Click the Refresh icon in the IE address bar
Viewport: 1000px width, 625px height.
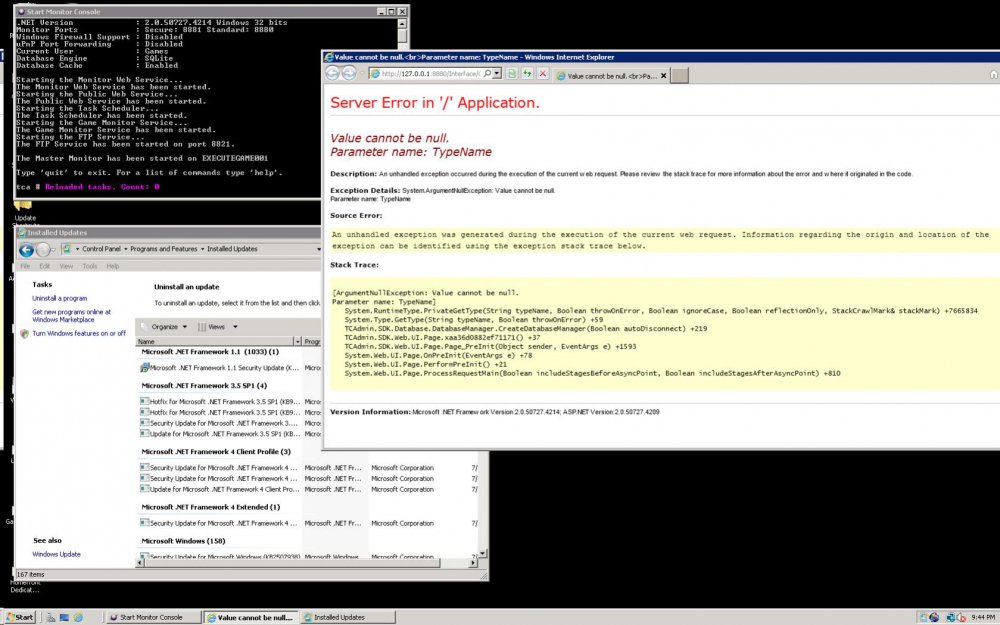coord(528,72)
